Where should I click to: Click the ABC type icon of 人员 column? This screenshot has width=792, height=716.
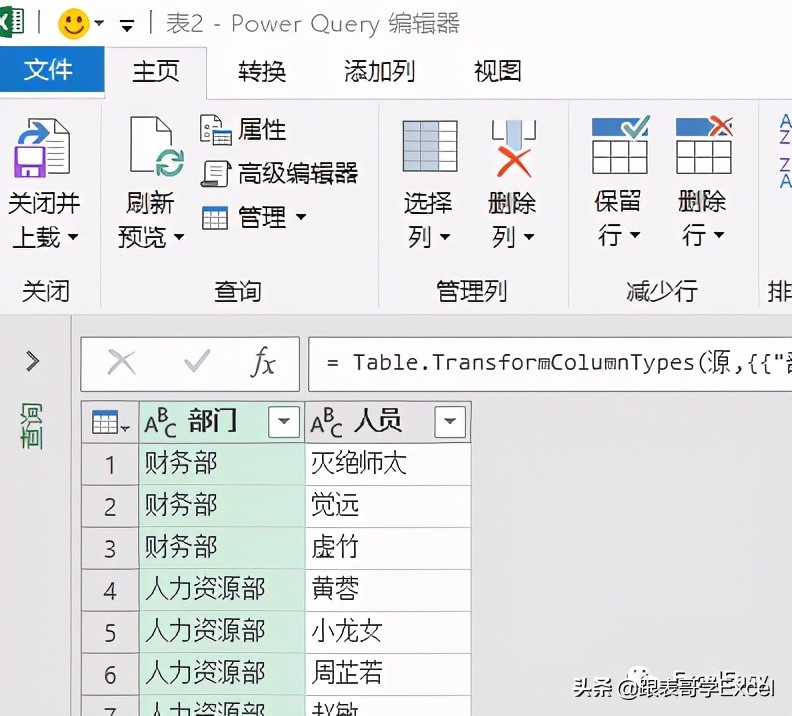tap(326, 423)
